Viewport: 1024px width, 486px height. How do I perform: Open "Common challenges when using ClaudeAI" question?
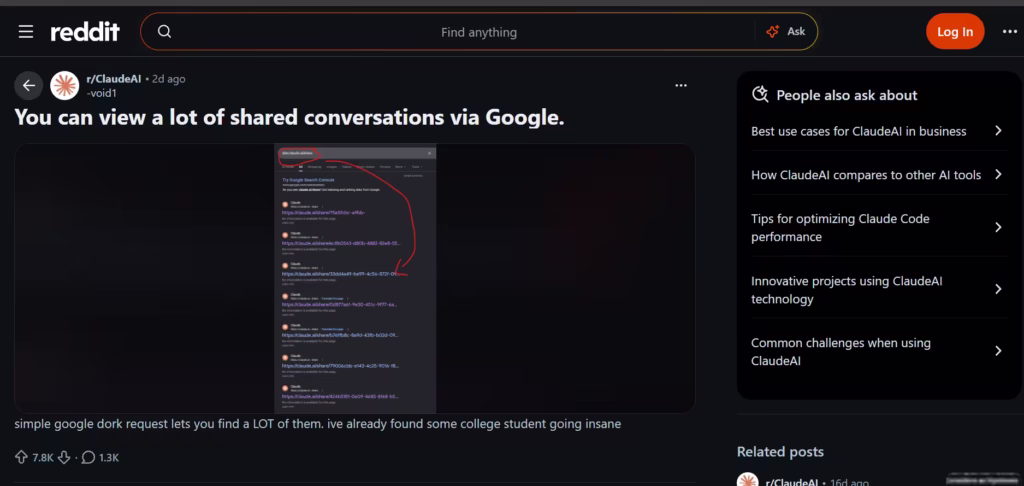pos(878,351)
